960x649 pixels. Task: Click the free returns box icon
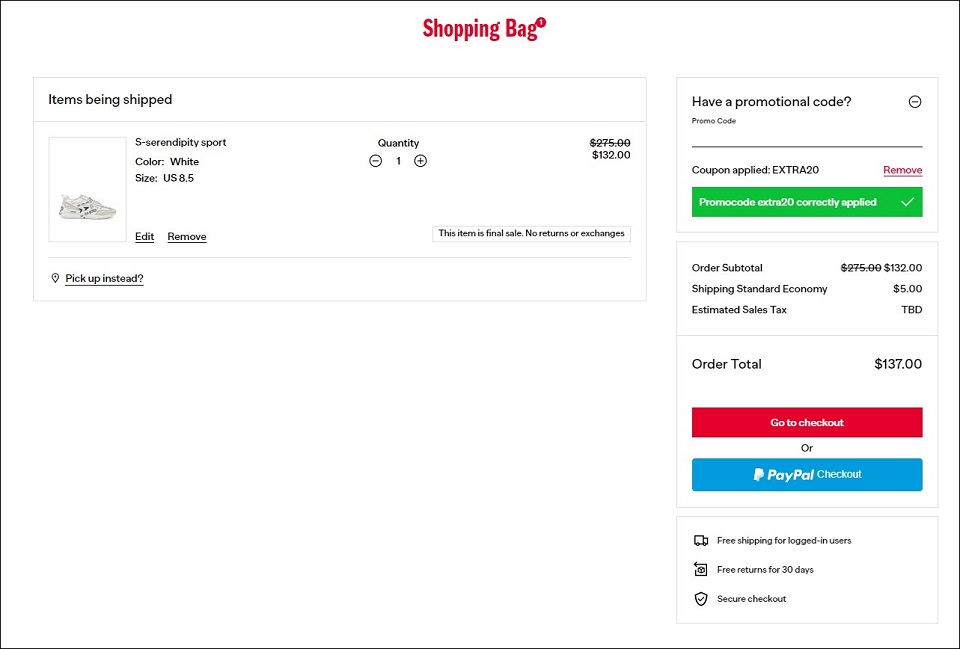[701, 569]
